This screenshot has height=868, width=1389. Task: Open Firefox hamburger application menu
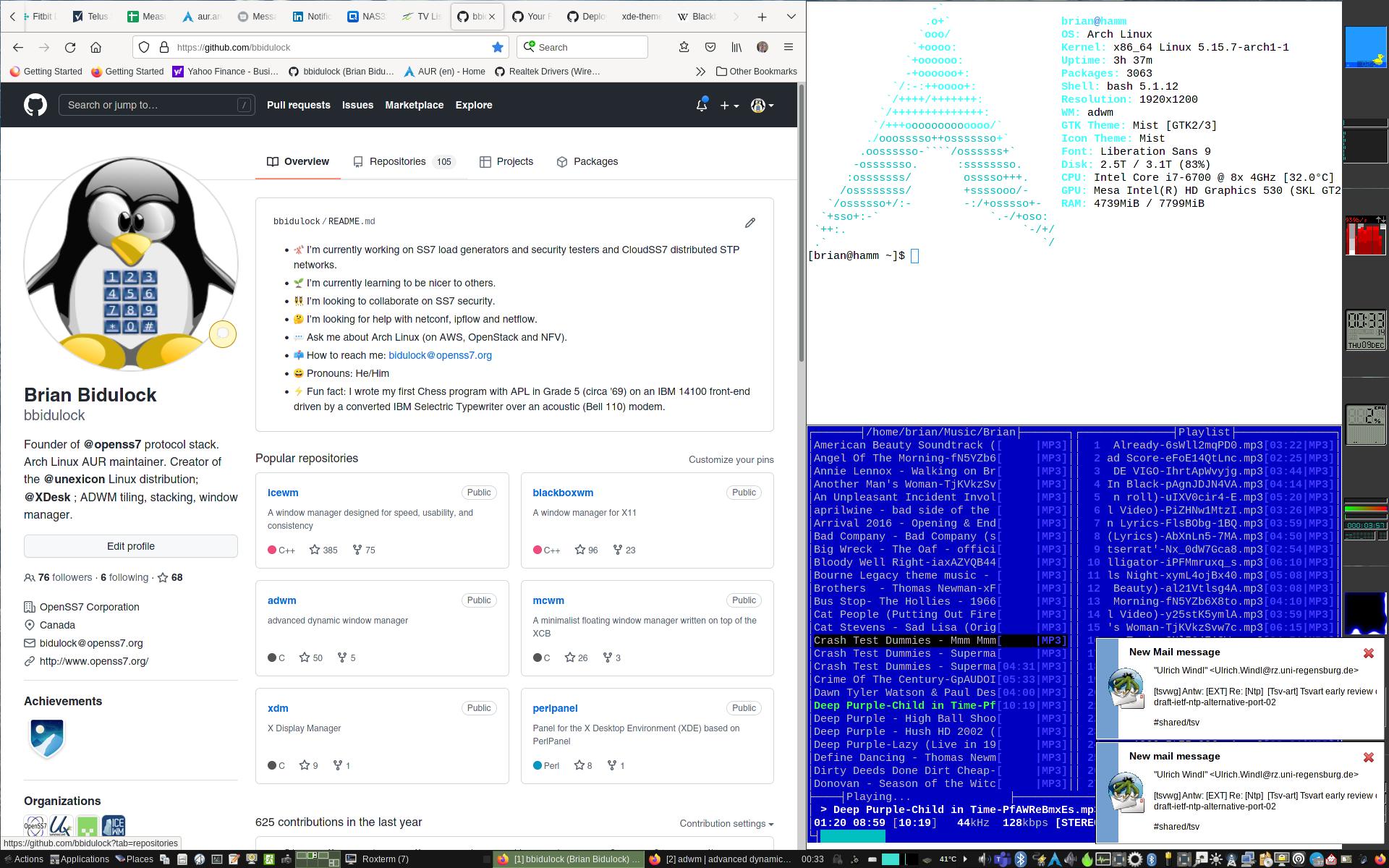pos(789,48)
